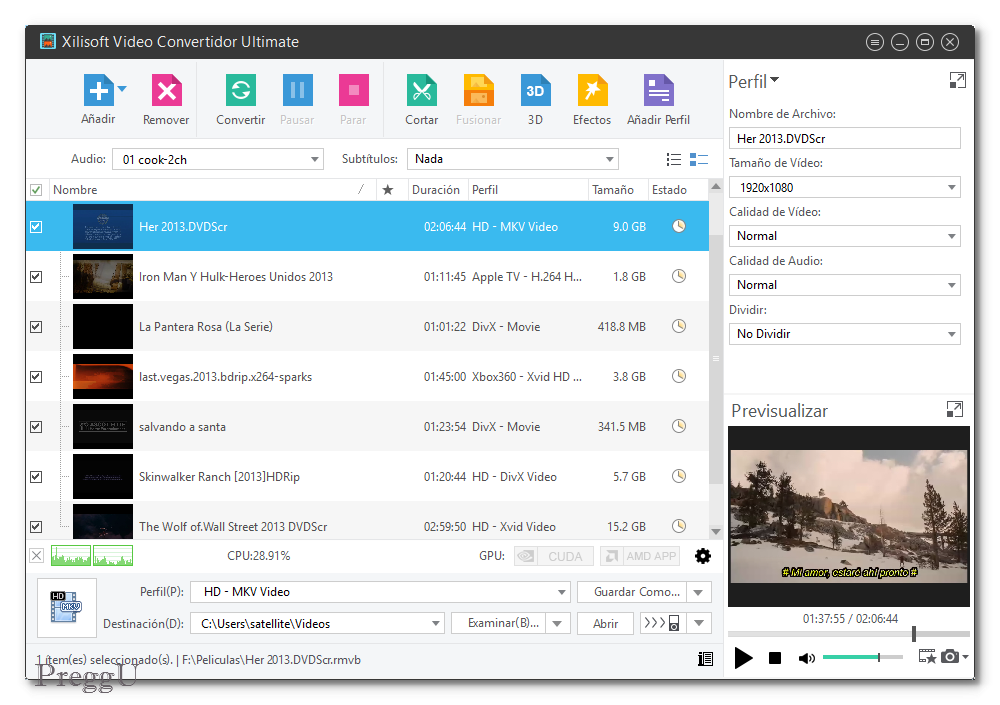Open the Dividir No Dividir dropdown

click(x=844, y=334)
